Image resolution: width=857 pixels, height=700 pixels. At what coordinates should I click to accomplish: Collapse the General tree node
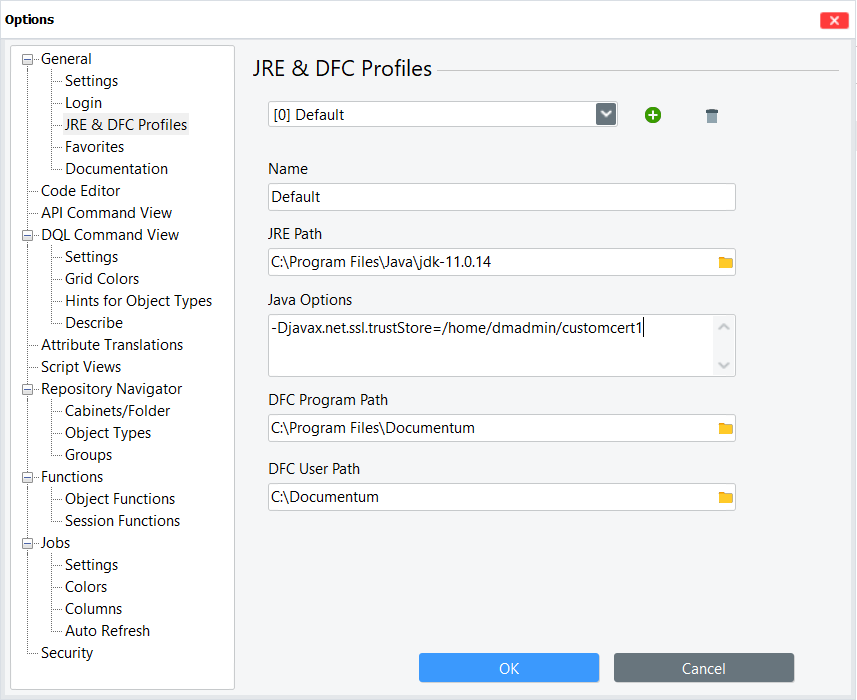pos(28,60)
